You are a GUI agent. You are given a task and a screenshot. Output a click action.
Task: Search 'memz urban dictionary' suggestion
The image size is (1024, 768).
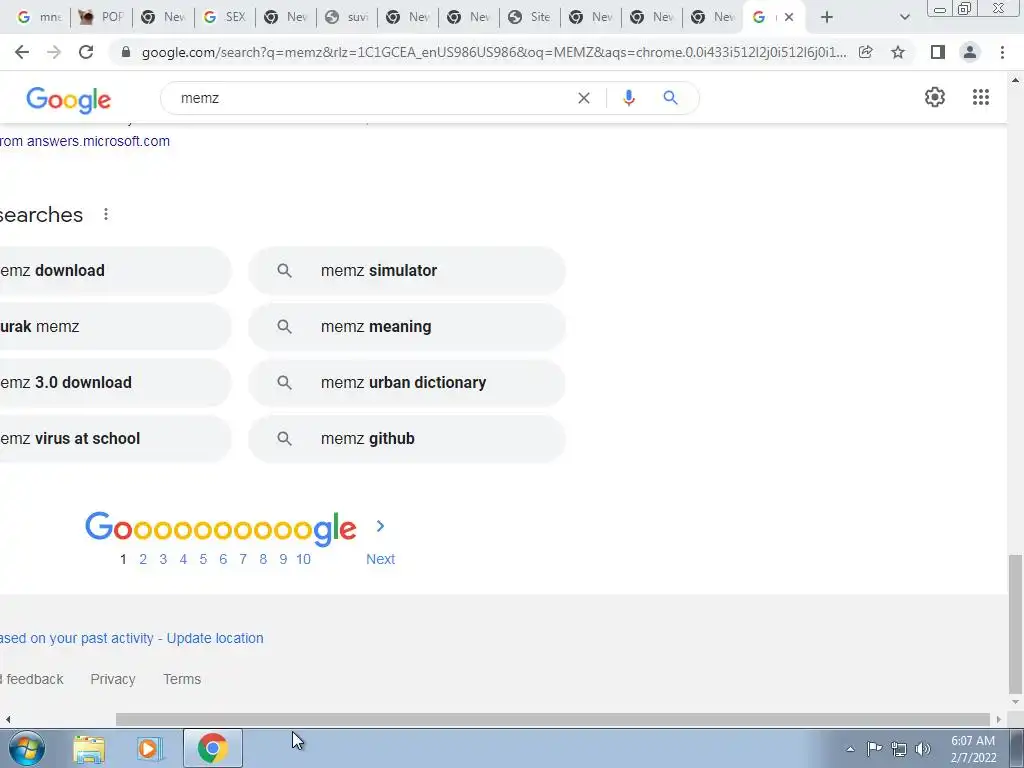407,383
